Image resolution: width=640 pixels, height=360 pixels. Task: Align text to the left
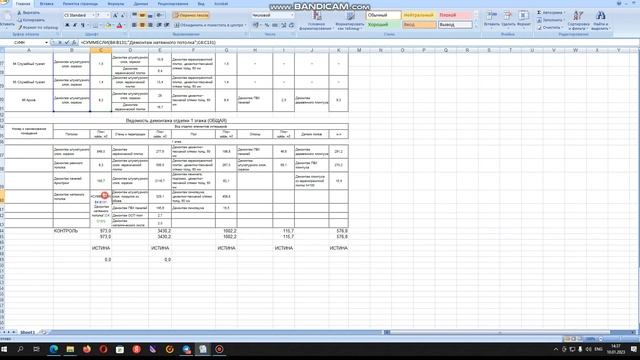click(134, 25)
